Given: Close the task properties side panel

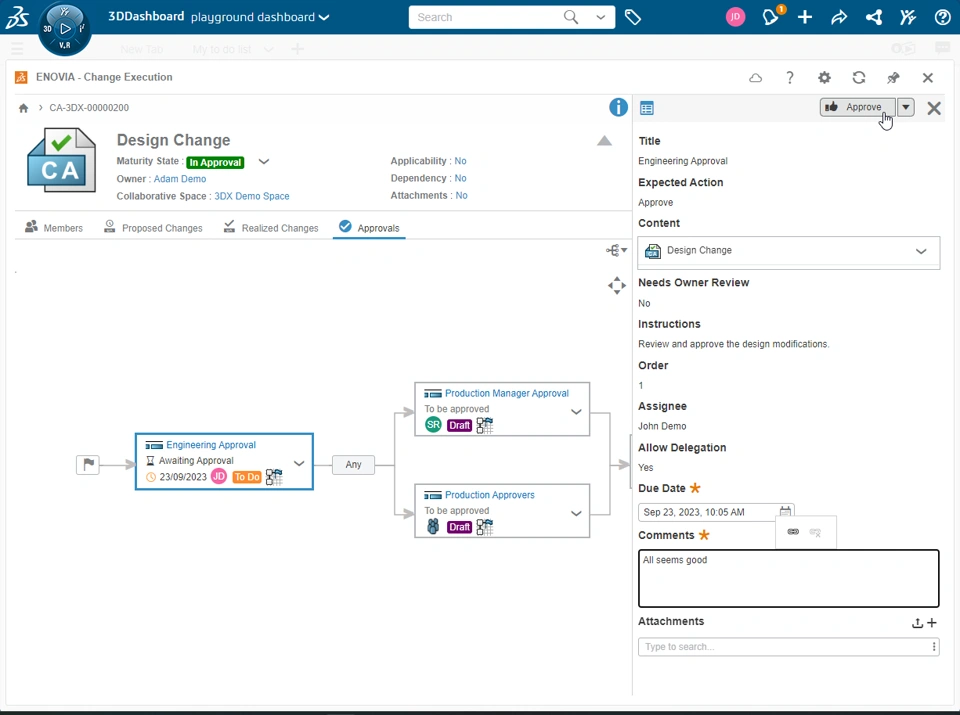Looking at the screenshot, I should click(934, 108).
